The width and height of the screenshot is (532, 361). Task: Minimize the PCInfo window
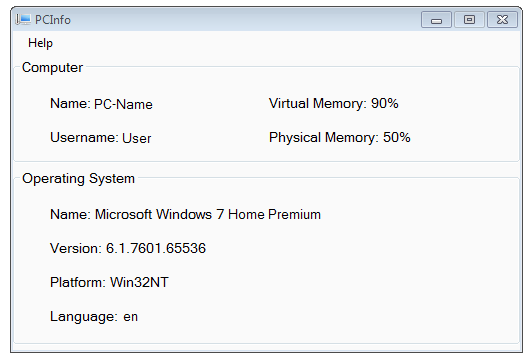coord(436,20)
